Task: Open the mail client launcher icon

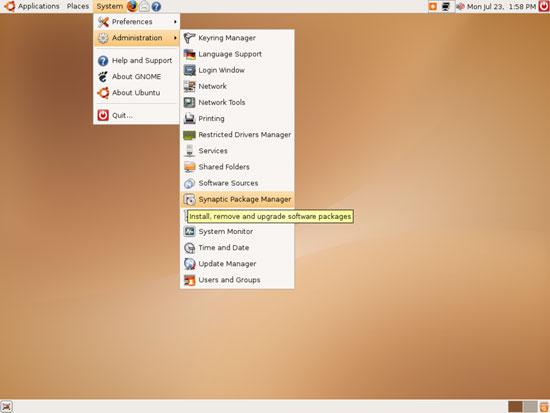Action: pos(144,6)
